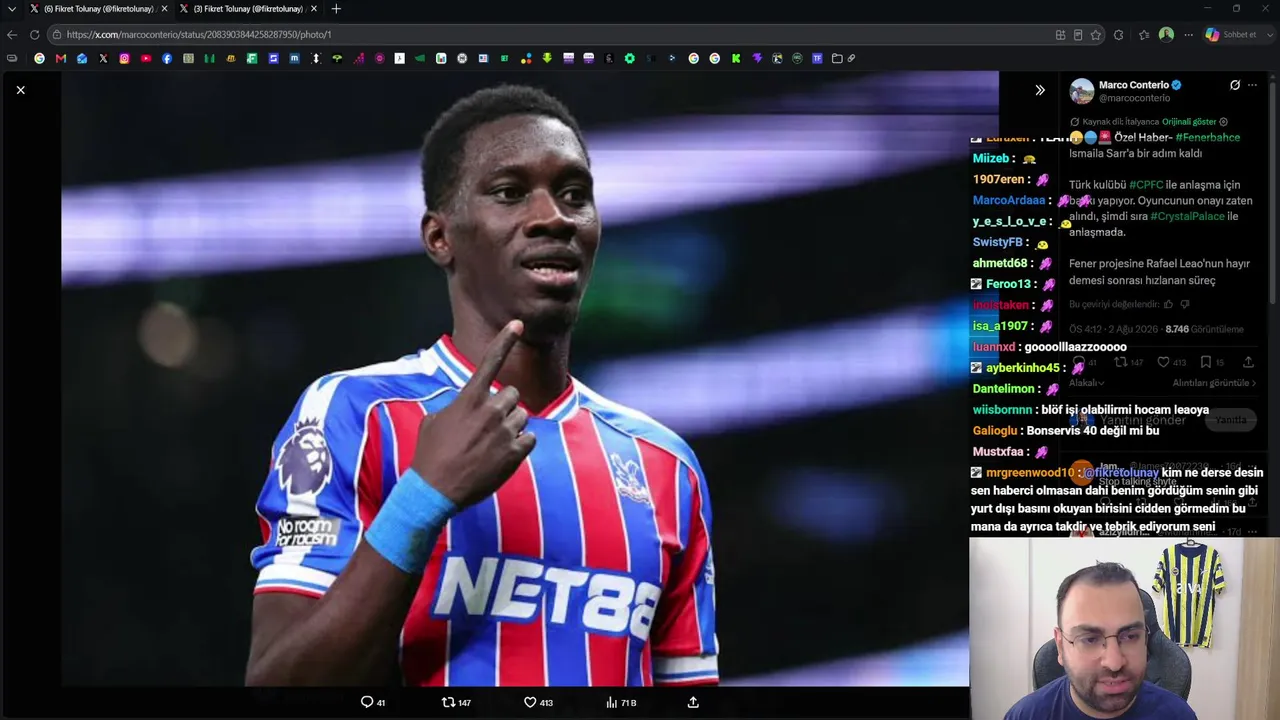The height and width of the screenshot is (720, 1280).
Task: Like the post in the side panel
Action: pos(1163,362)
